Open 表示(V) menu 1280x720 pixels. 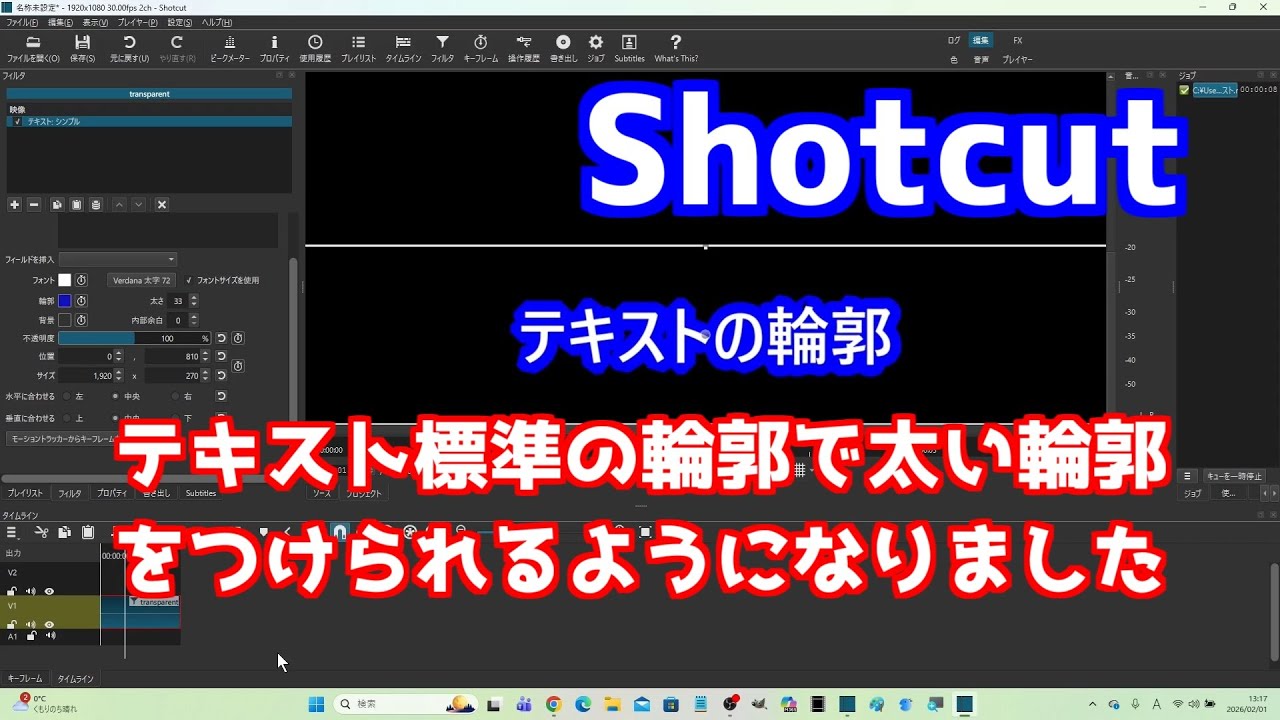(95, 22)
